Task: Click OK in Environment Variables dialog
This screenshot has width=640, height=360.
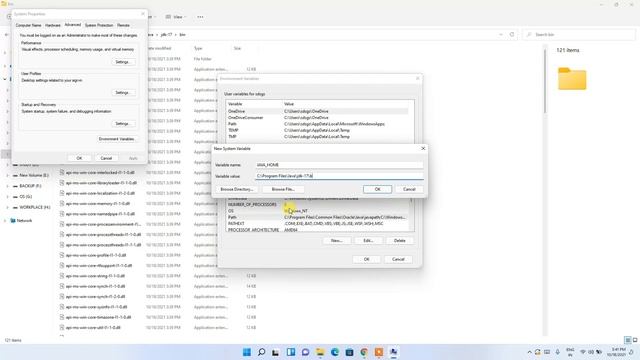Action: (x=367, y=260)
